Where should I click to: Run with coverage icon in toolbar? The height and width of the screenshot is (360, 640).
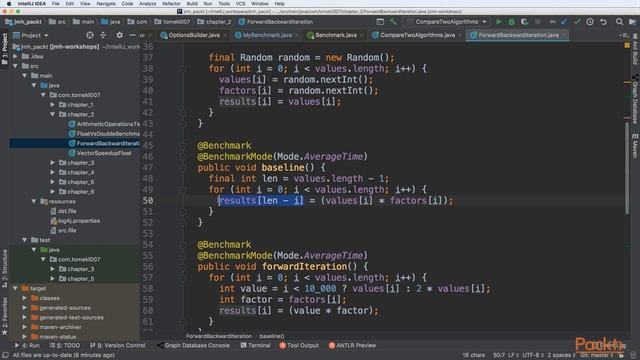(x=524, y=22)
